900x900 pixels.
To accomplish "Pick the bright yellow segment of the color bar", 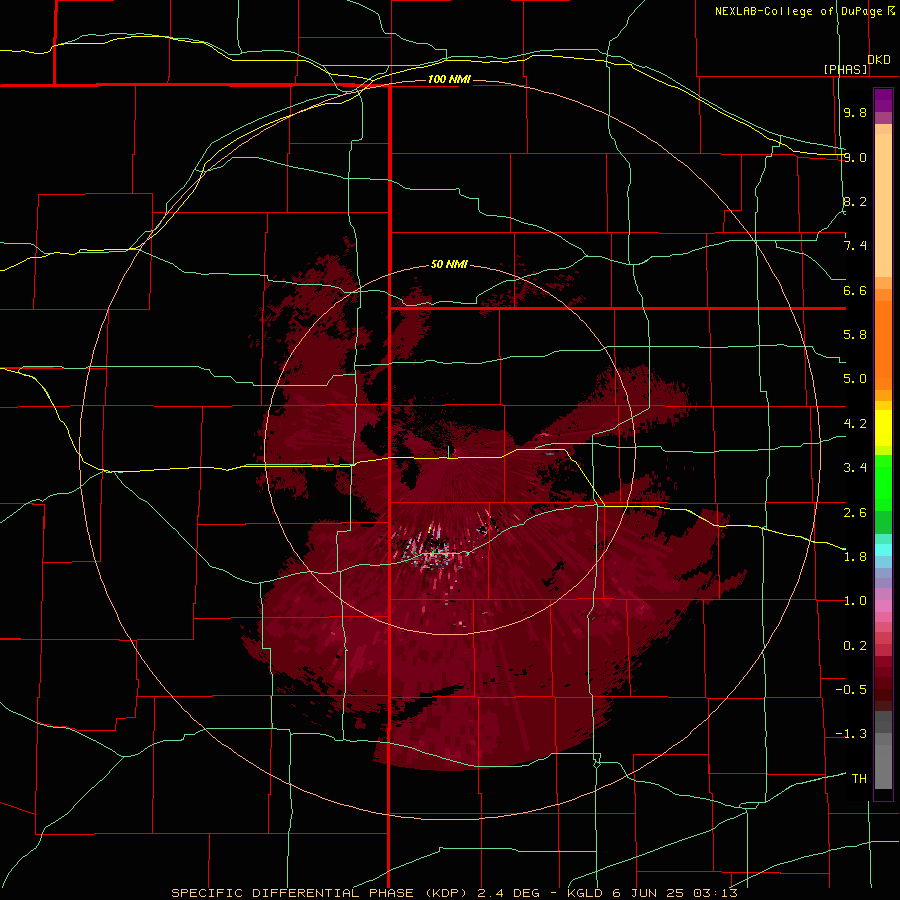I will point(883,428).
